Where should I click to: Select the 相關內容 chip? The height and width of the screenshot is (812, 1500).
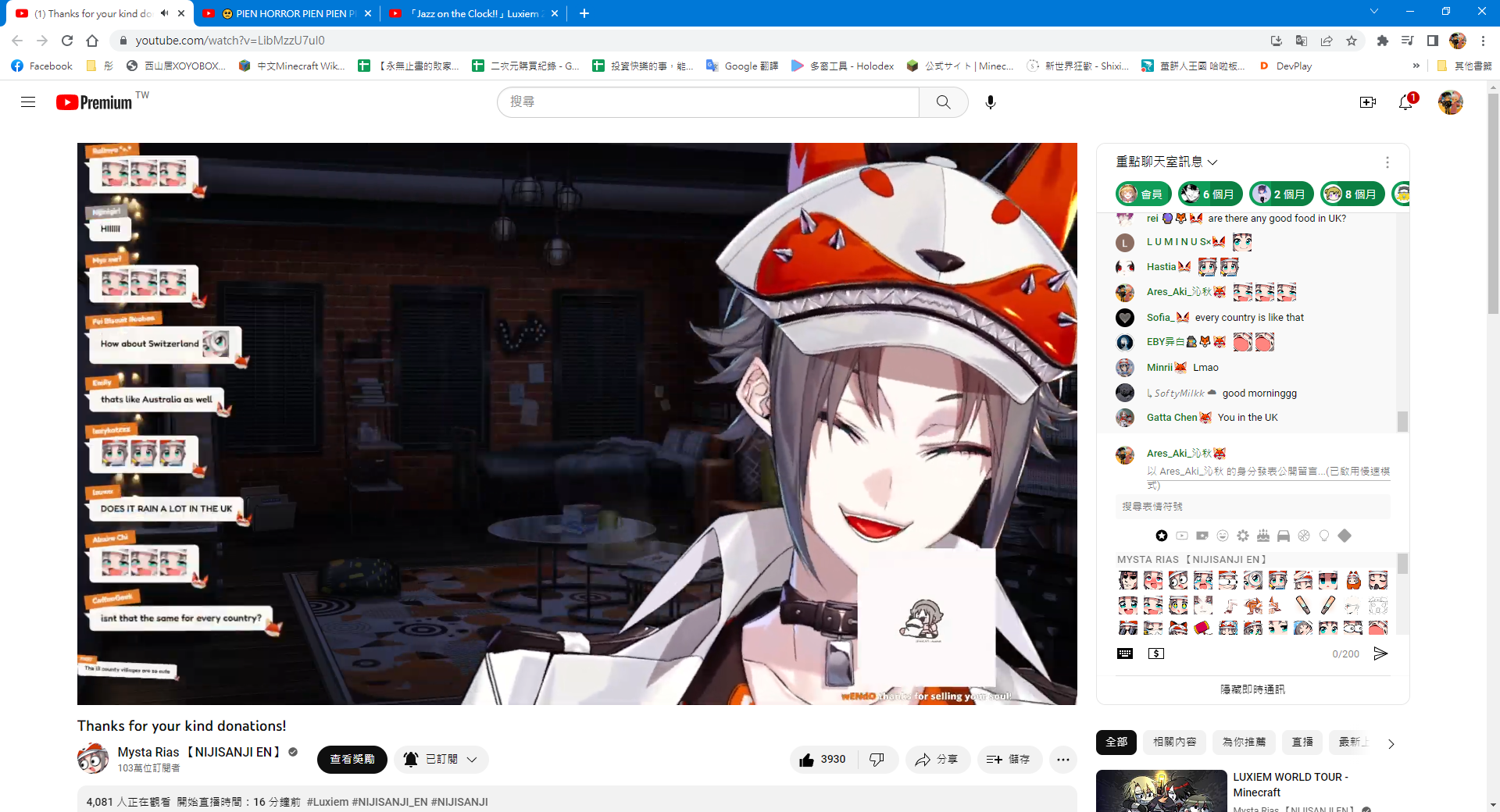(x=1175, y=743)
